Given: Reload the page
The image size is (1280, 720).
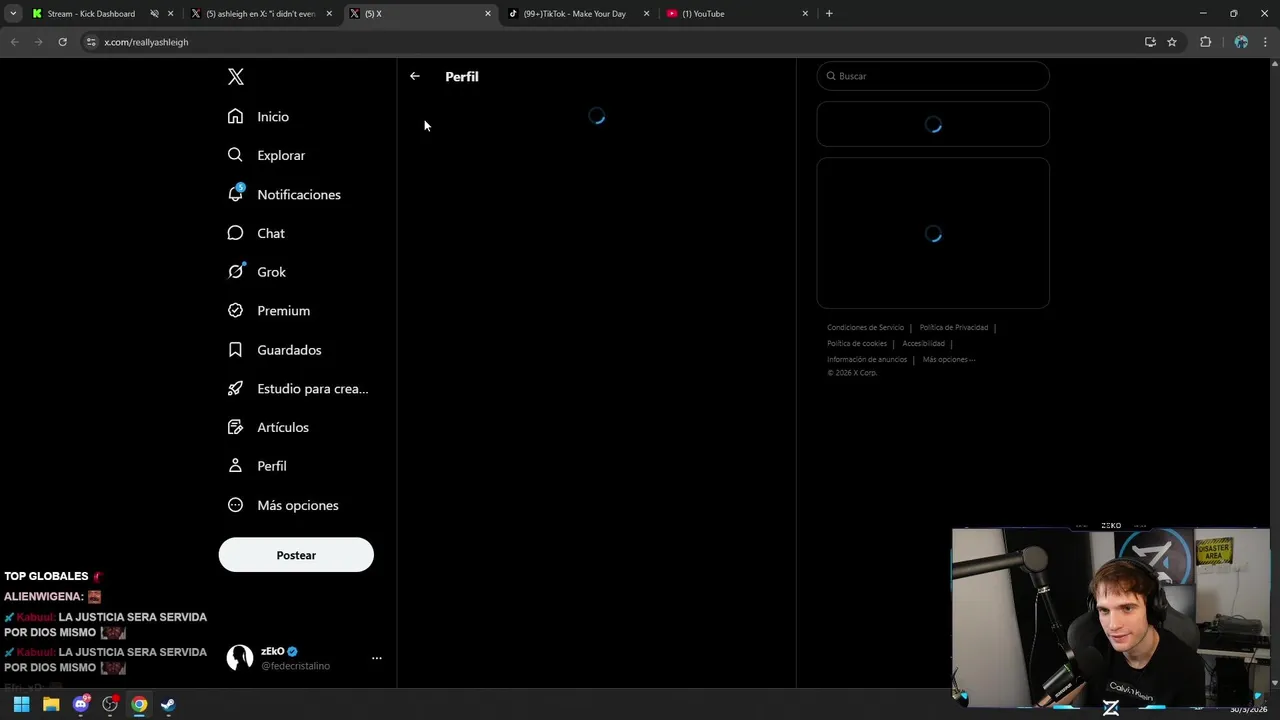Looking at the screenshot, I should pos(62,42).
